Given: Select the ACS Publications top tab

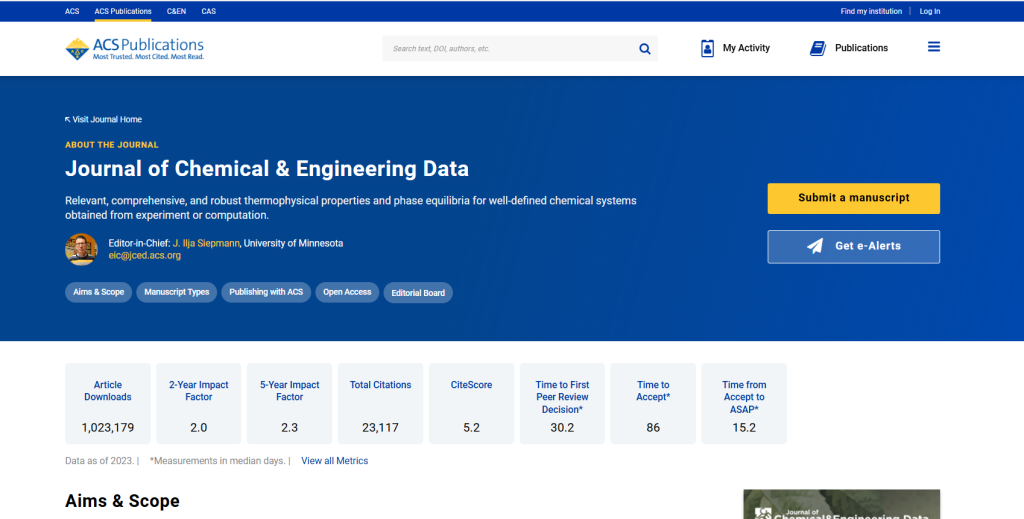Looking at the screenshot, I should 123,11.
